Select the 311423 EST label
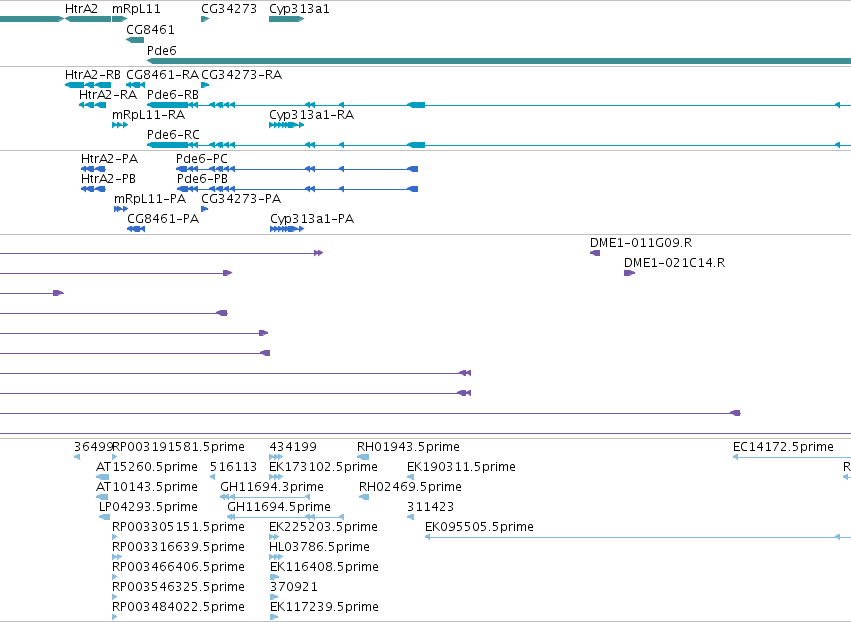Viewport: 851px width, 622px height. click(x=430, y=507)
